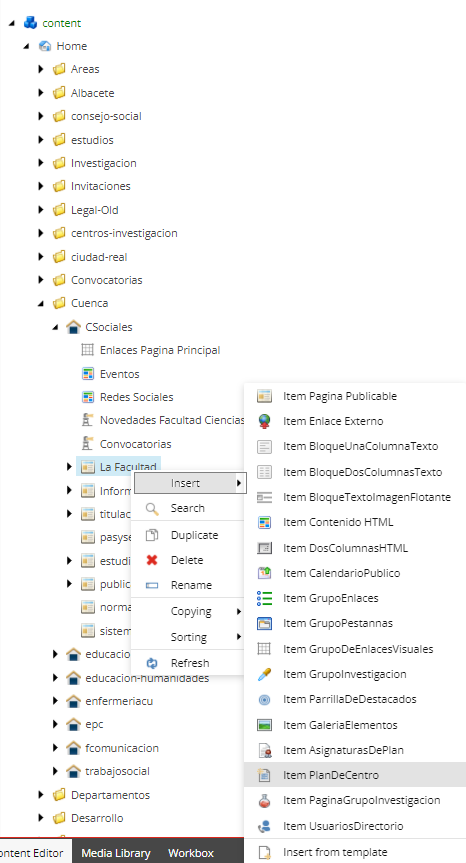Click the person icon for Item UsuariosDirectorio

(x=265, y=826)
